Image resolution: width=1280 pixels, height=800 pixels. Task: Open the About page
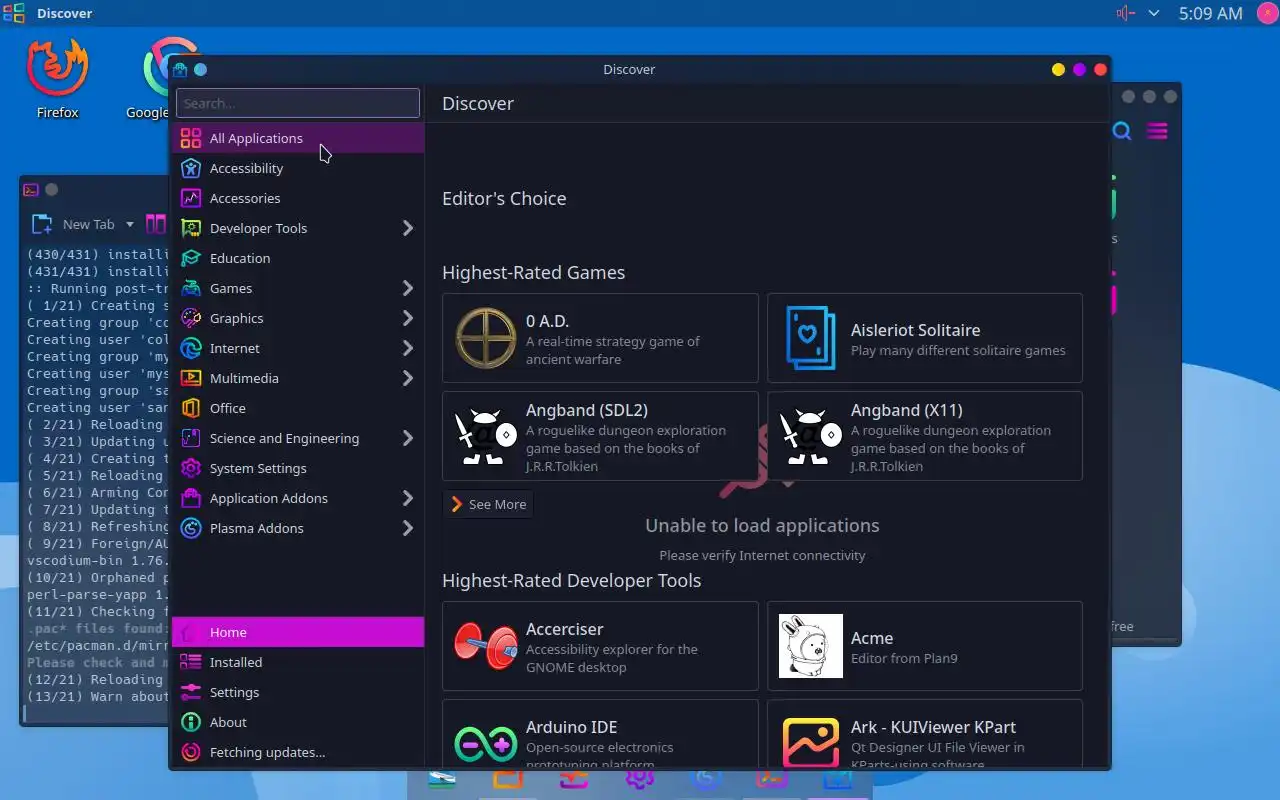(298, 722)
